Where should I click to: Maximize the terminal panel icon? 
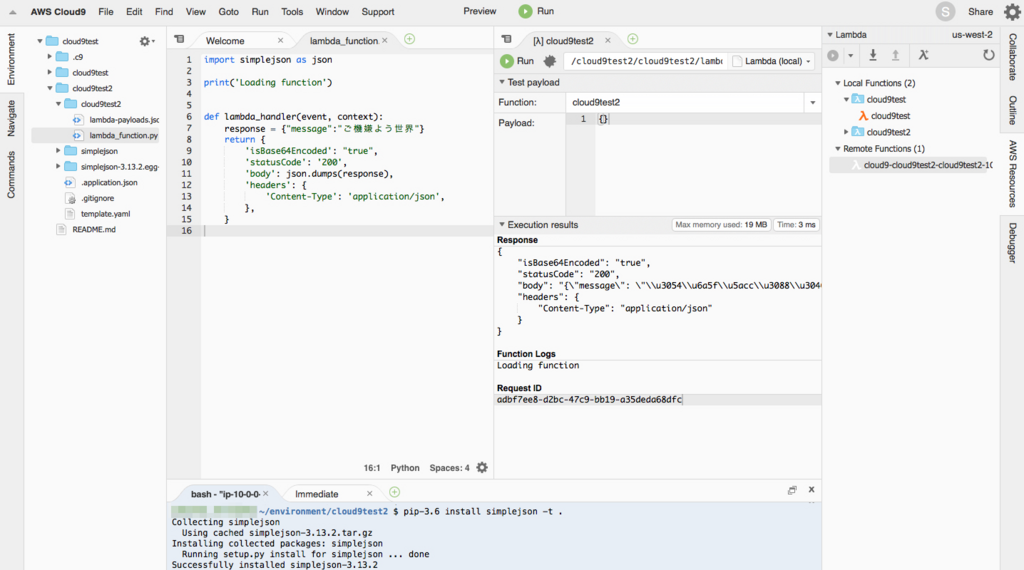click(x=792, y=490)
